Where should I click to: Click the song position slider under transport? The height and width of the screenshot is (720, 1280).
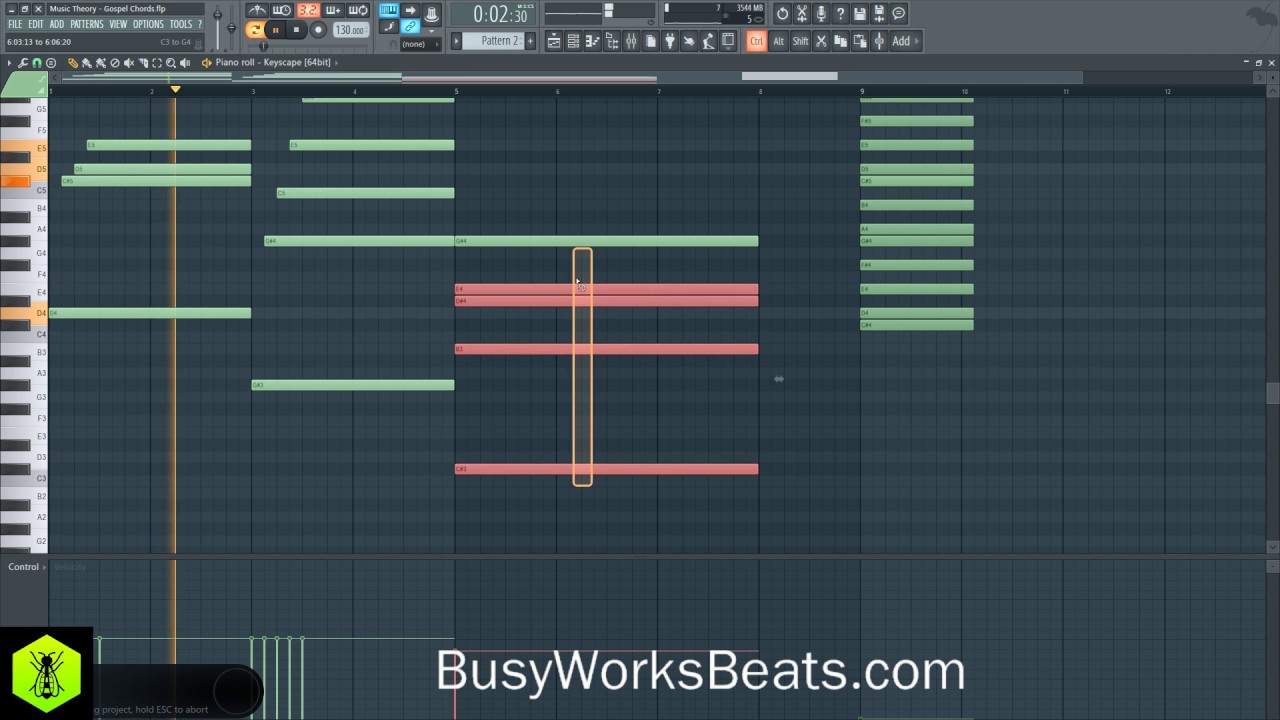point(306,45)
